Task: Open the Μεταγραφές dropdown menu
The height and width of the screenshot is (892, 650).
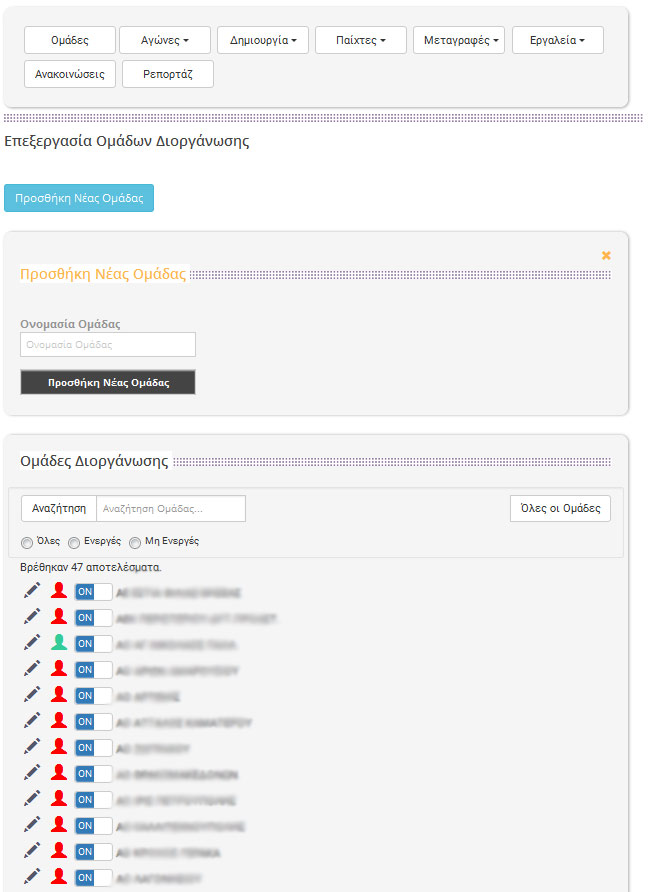Action: tap(459, 40)
